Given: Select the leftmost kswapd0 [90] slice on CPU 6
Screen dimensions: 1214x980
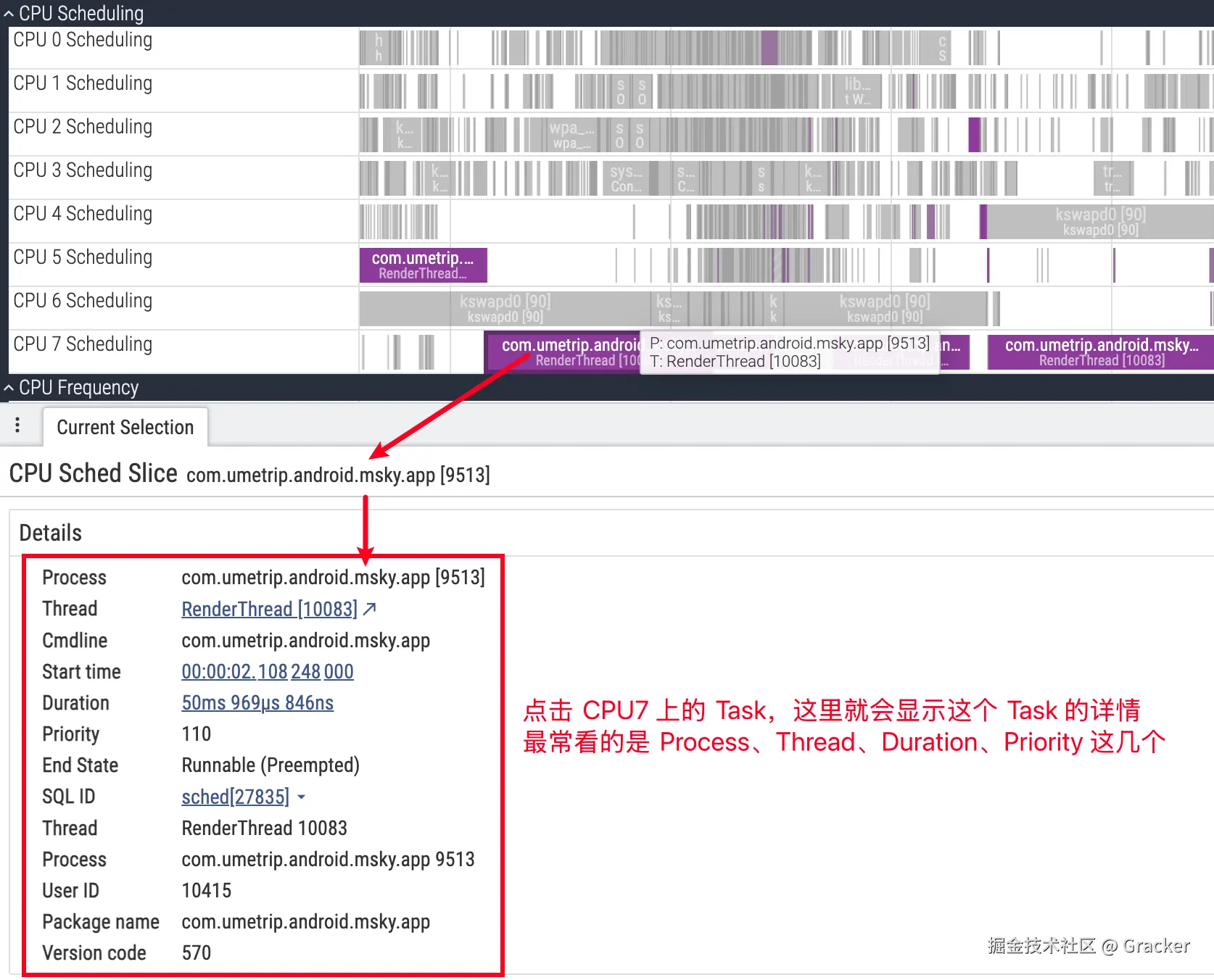Looking at the screenshot, I should (x=505, y=309).
